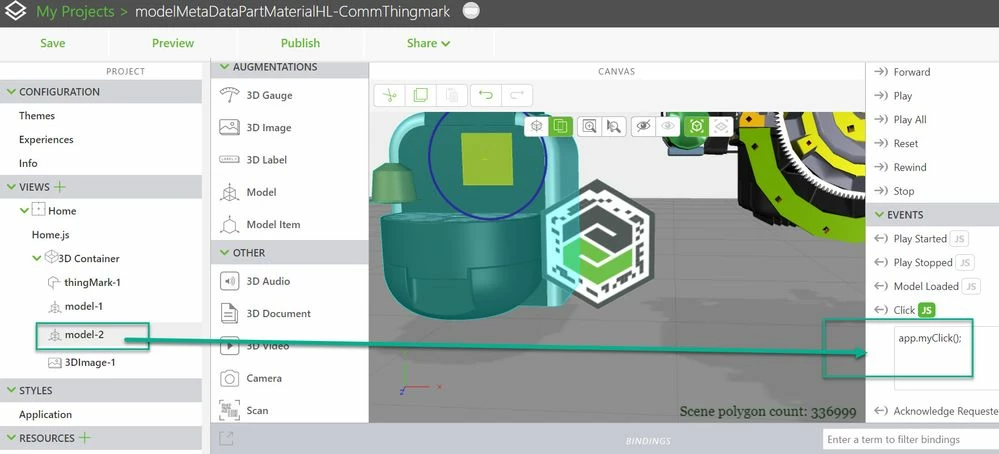
Task: Toggle JS editor for Model Loaded event
Action: click(971, 287)
